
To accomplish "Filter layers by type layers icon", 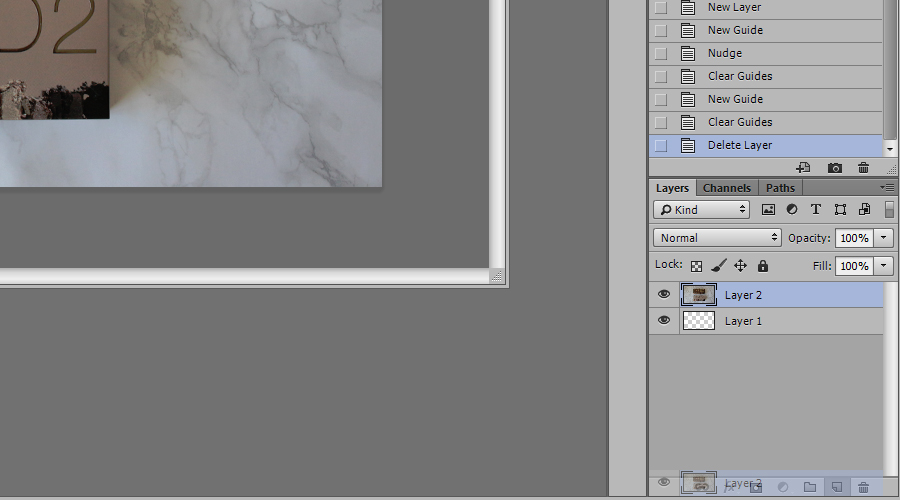I will (x=816, y=210).
